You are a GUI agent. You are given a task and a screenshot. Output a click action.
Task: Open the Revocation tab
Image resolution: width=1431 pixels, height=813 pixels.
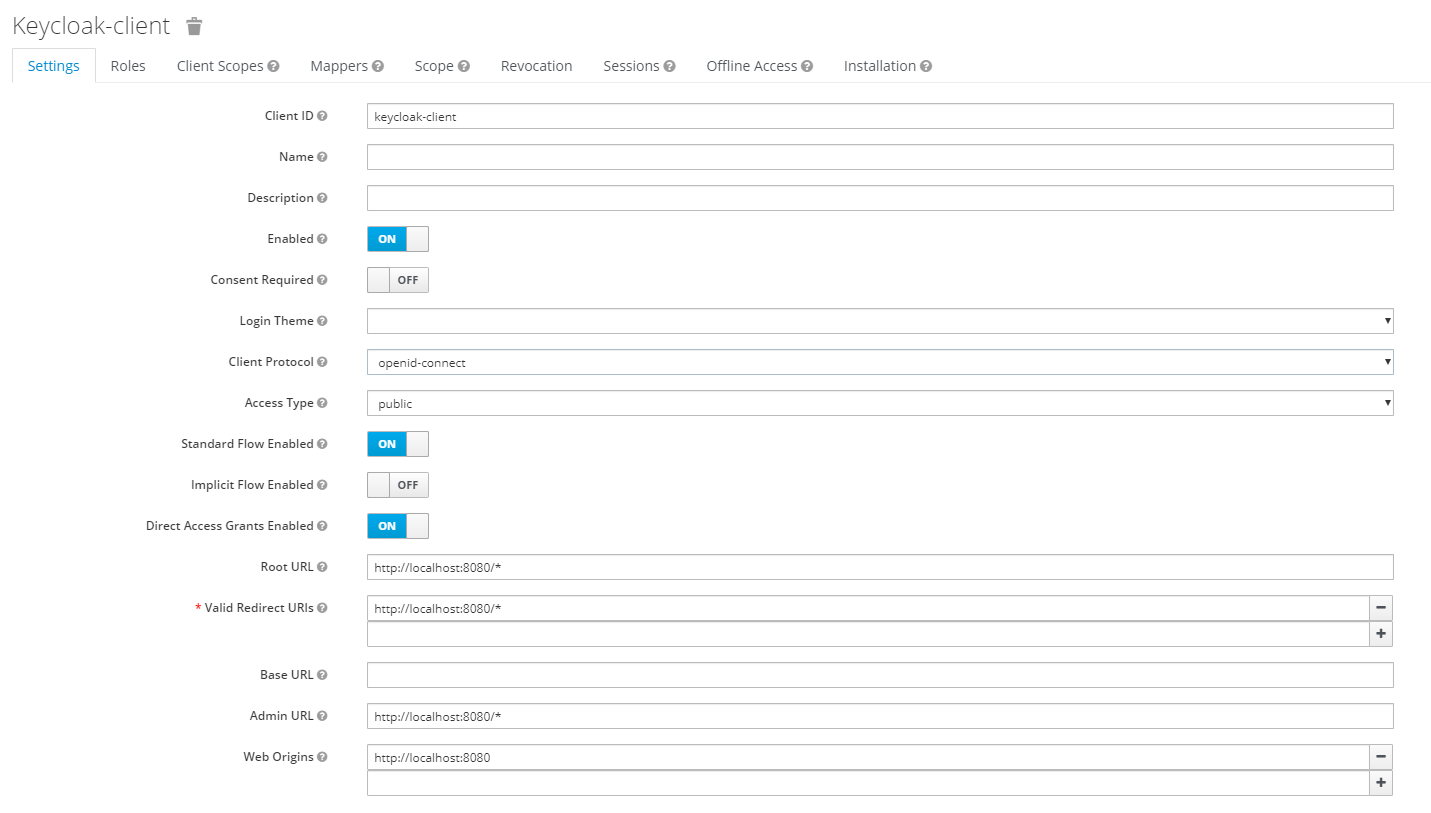click(x=537, y=66)
